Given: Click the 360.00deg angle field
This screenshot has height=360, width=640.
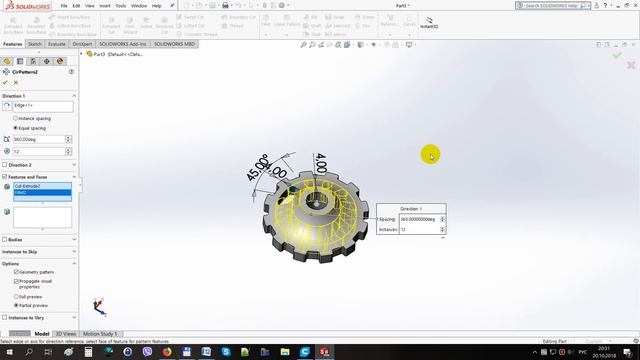Looking at the screenshot, I should pyautogui.click(x=39, y=140).
